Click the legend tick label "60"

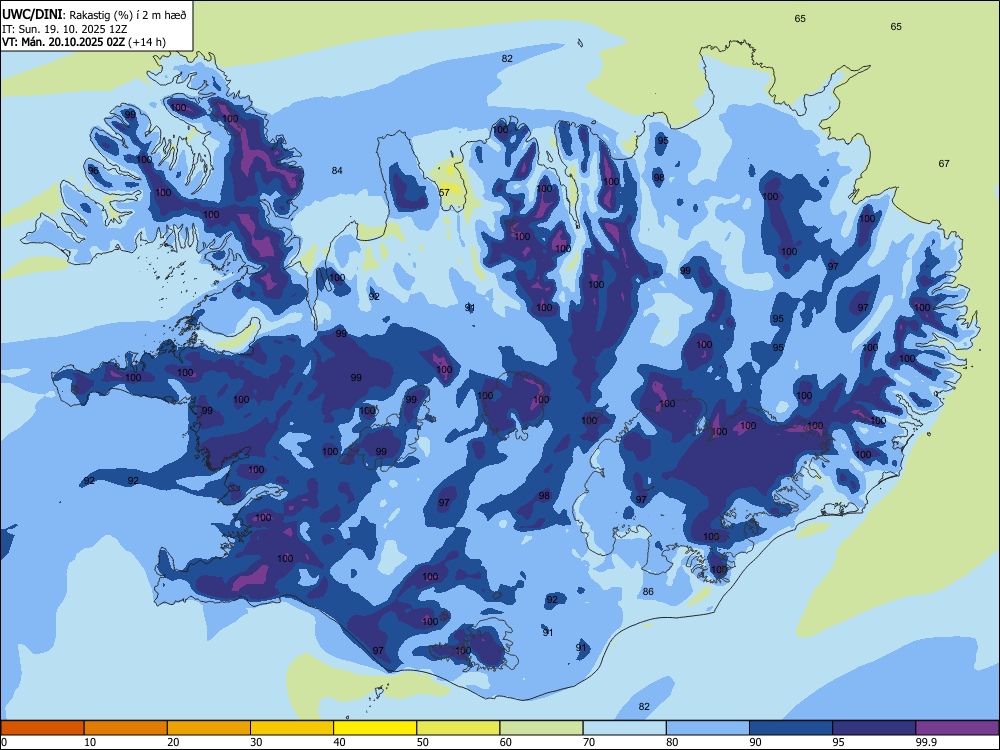[x=506, y=742]
